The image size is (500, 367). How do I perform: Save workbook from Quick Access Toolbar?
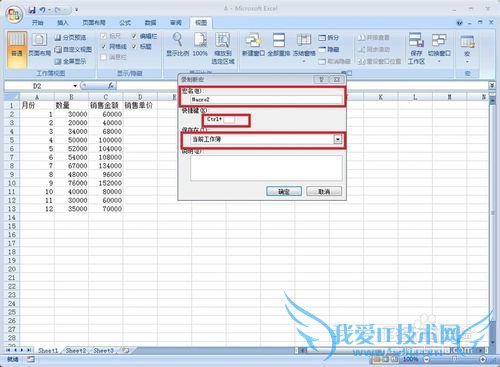coord(32,10)
